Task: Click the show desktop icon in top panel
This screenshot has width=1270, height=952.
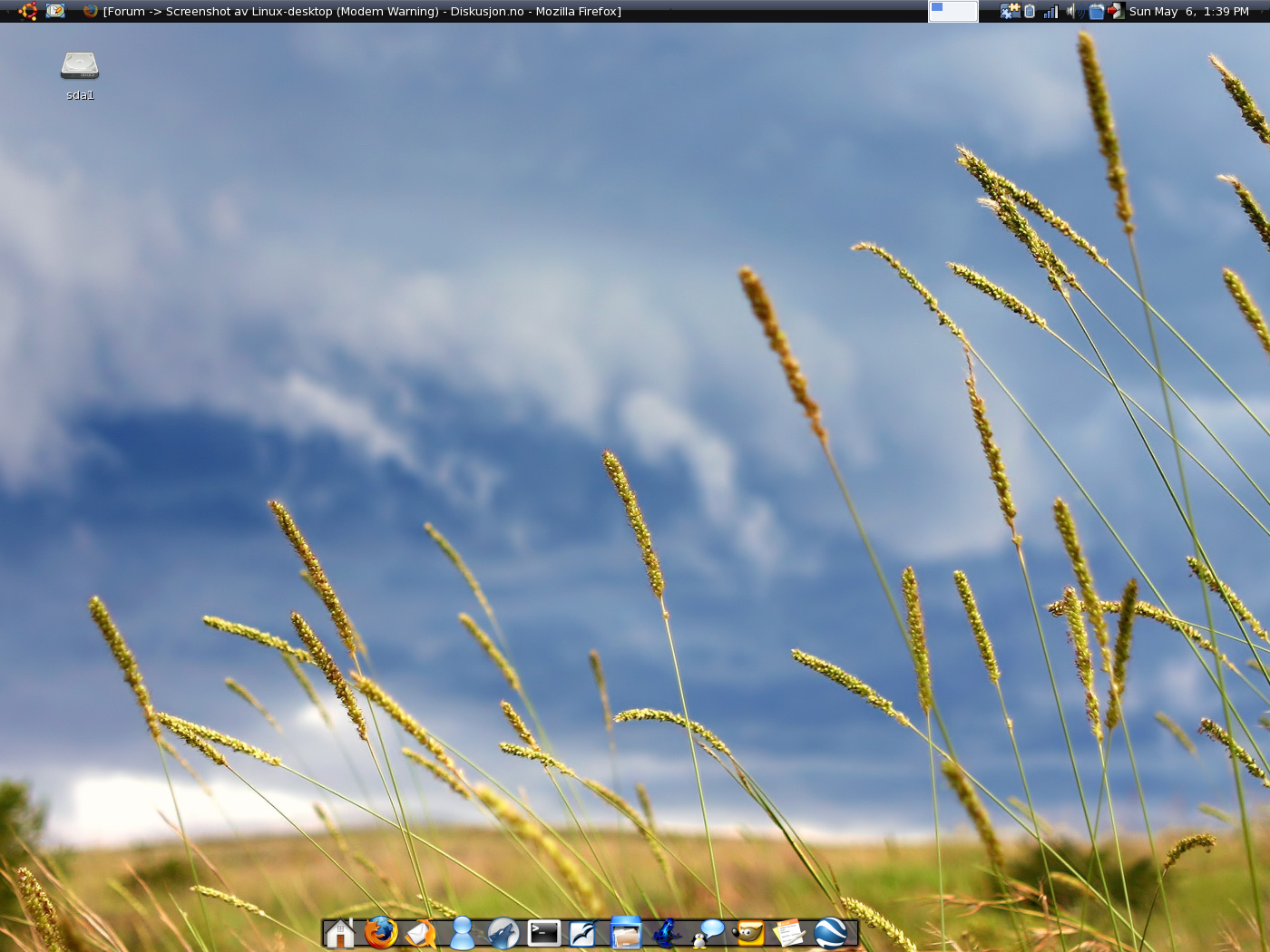Action: pyautogui.click(x=56, y=11)
